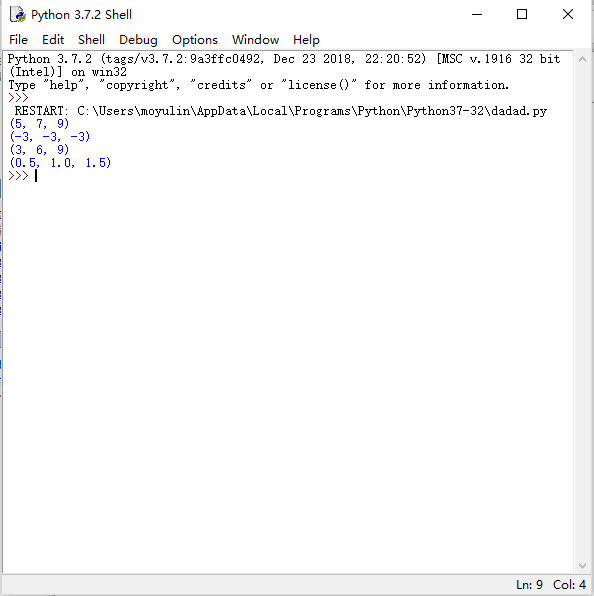
Task: Open the Help menu
Action: [x=306, y=40]
